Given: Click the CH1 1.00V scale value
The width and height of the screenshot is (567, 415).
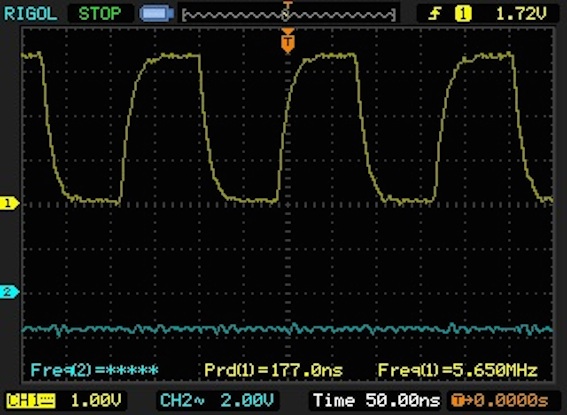Looking at the screenshot, I should [96, 401].
